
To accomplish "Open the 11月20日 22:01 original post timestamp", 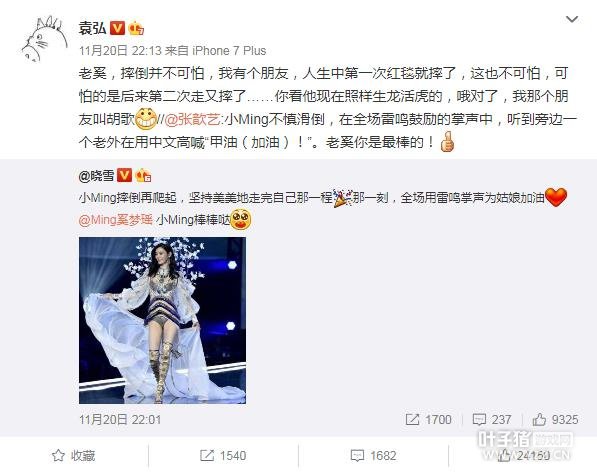I will [x=120, y=419].
